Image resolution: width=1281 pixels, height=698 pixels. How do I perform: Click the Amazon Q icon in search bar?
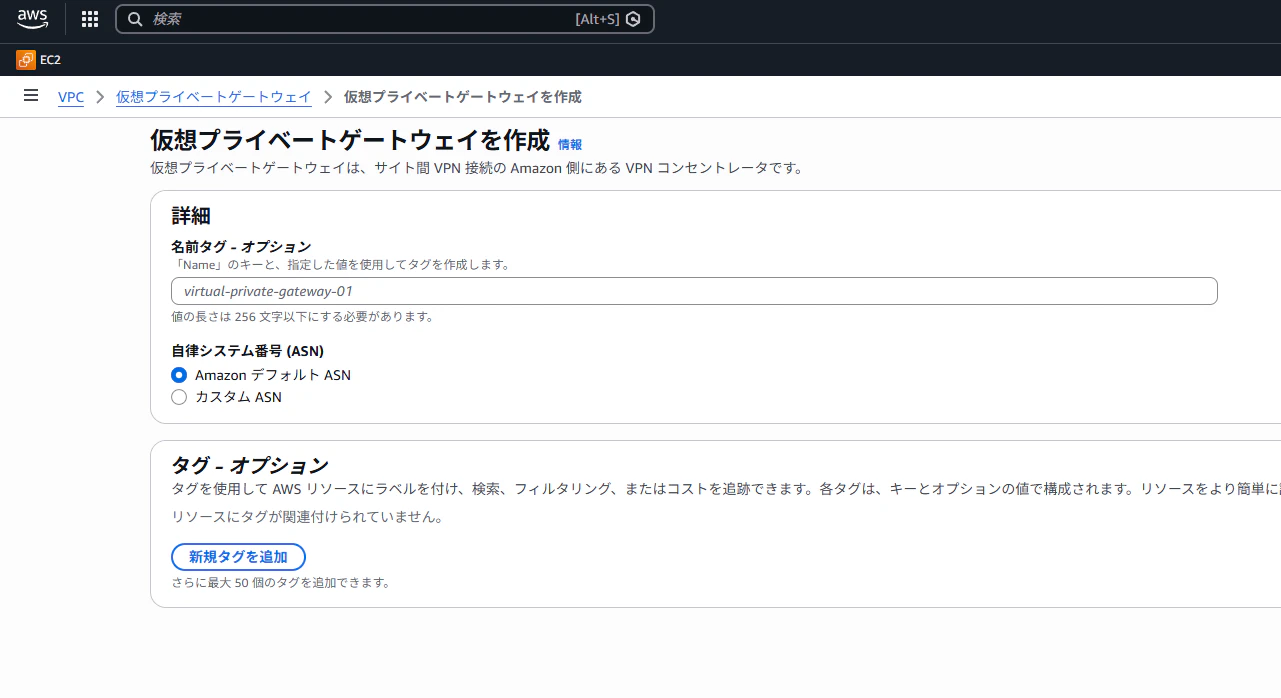pyautogui.click(x=633, y=19)
